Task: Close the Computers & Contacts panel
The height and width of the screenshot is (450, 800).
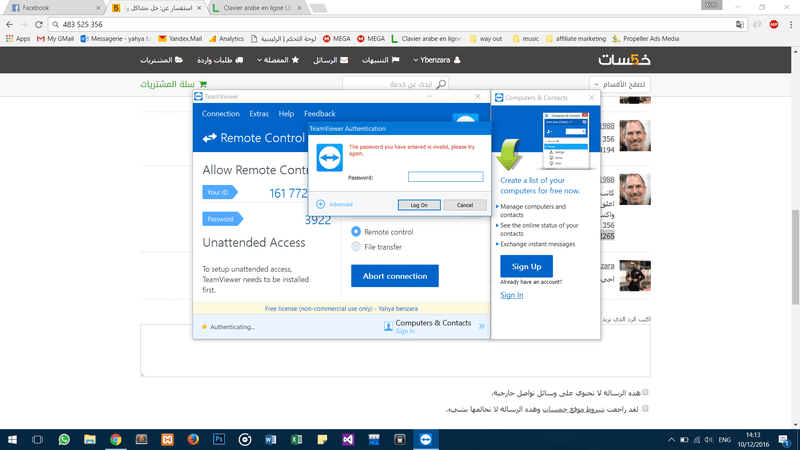Action: 591,97
